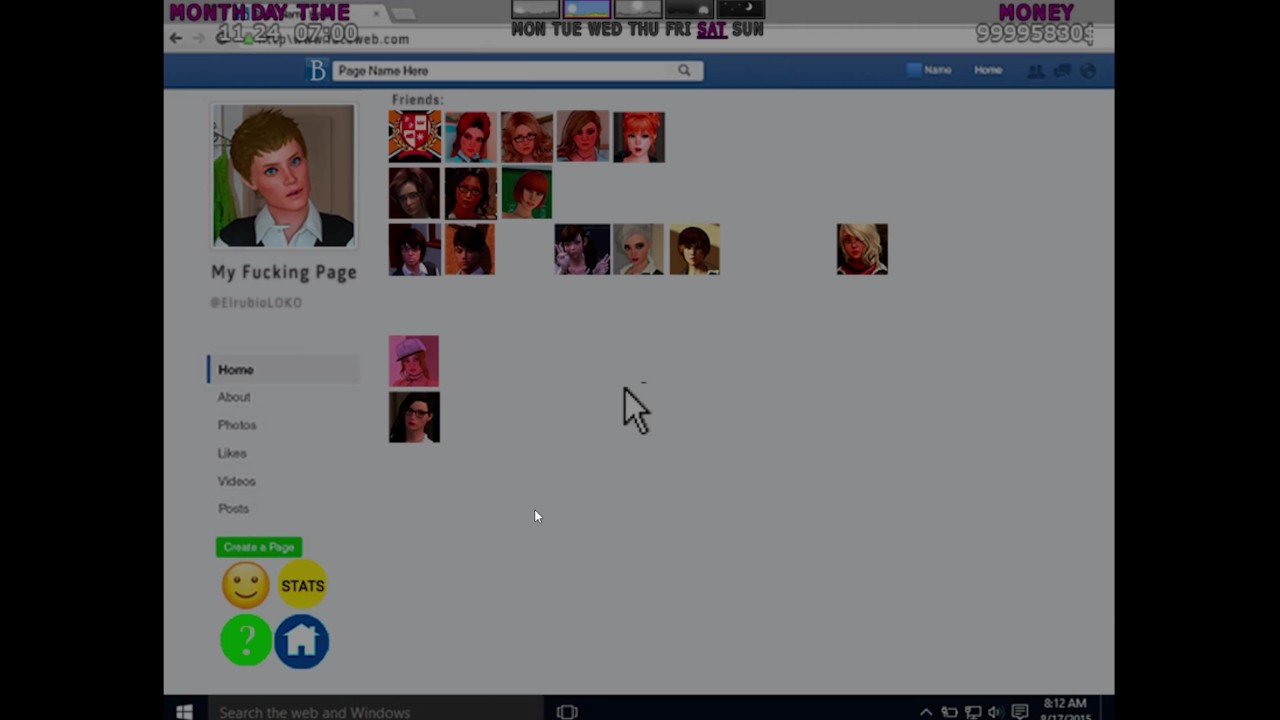Open the school crest friend thumbnail

click(414, 136)
